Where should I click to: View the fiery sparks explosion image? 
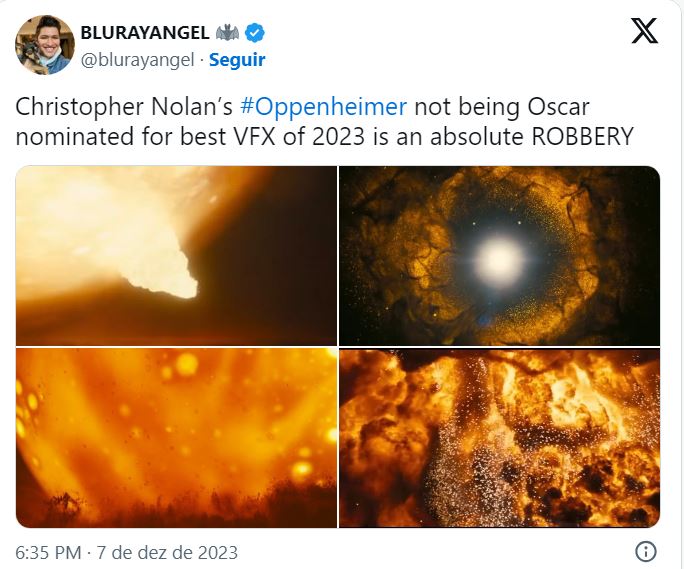[x=499, y=438]
